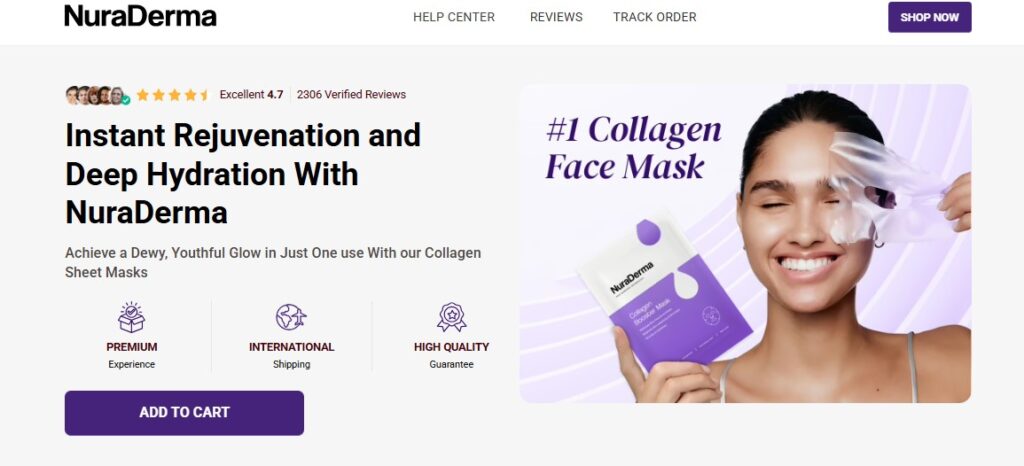1024x466 pixels.
Task: Open the 2306 Verified Reviews link
Action: pyautogui.click(x=351, y=95)
